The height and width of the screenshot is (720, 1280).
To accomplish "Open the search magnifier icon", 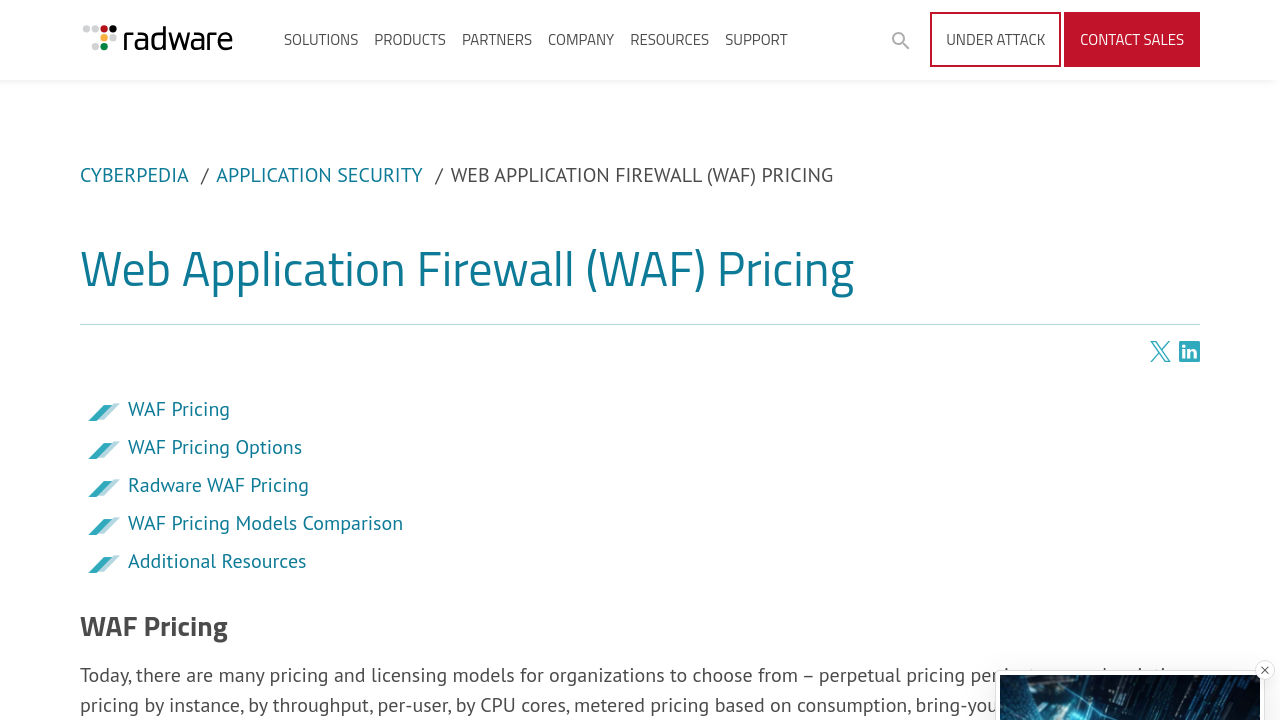I will (x=900, y=40).
